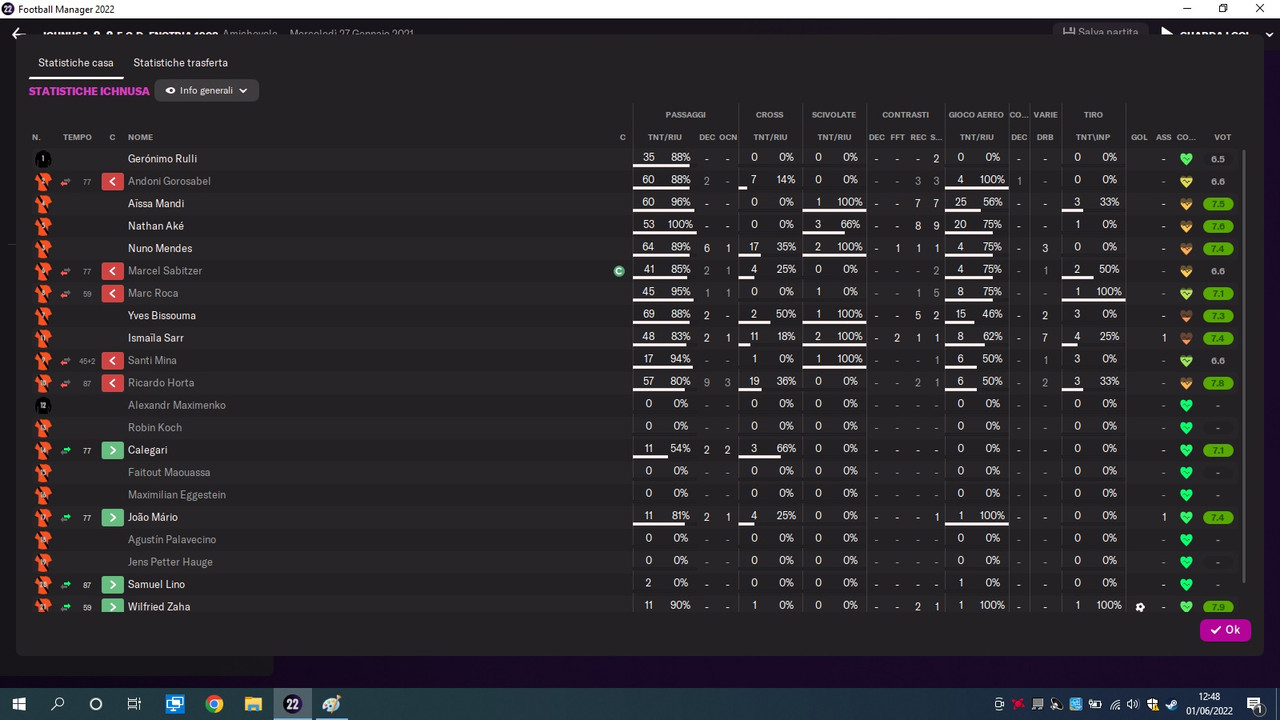This screenshot has width=1280, height=720.
Task: Open player Nathan Aké
Action: click(x=155, y=226)
